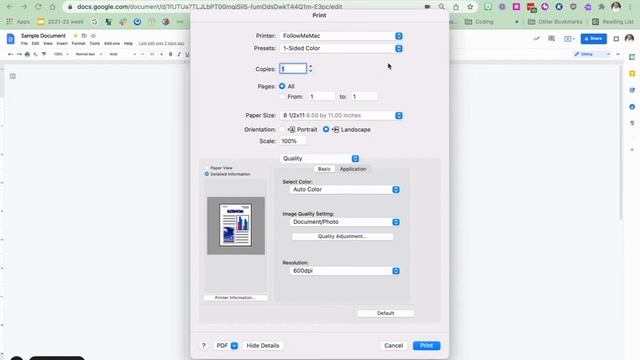This screenshot has height=360, width=640.
Task: Switch to the Basic tab
Action: point(324,169)
